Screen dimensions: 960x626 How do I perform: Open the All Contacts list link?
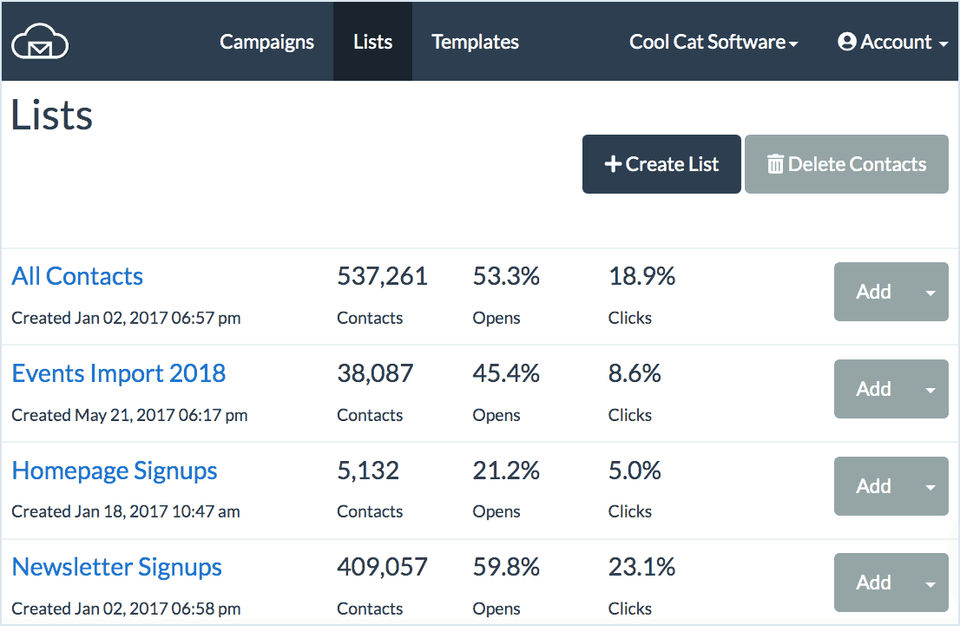77,276
